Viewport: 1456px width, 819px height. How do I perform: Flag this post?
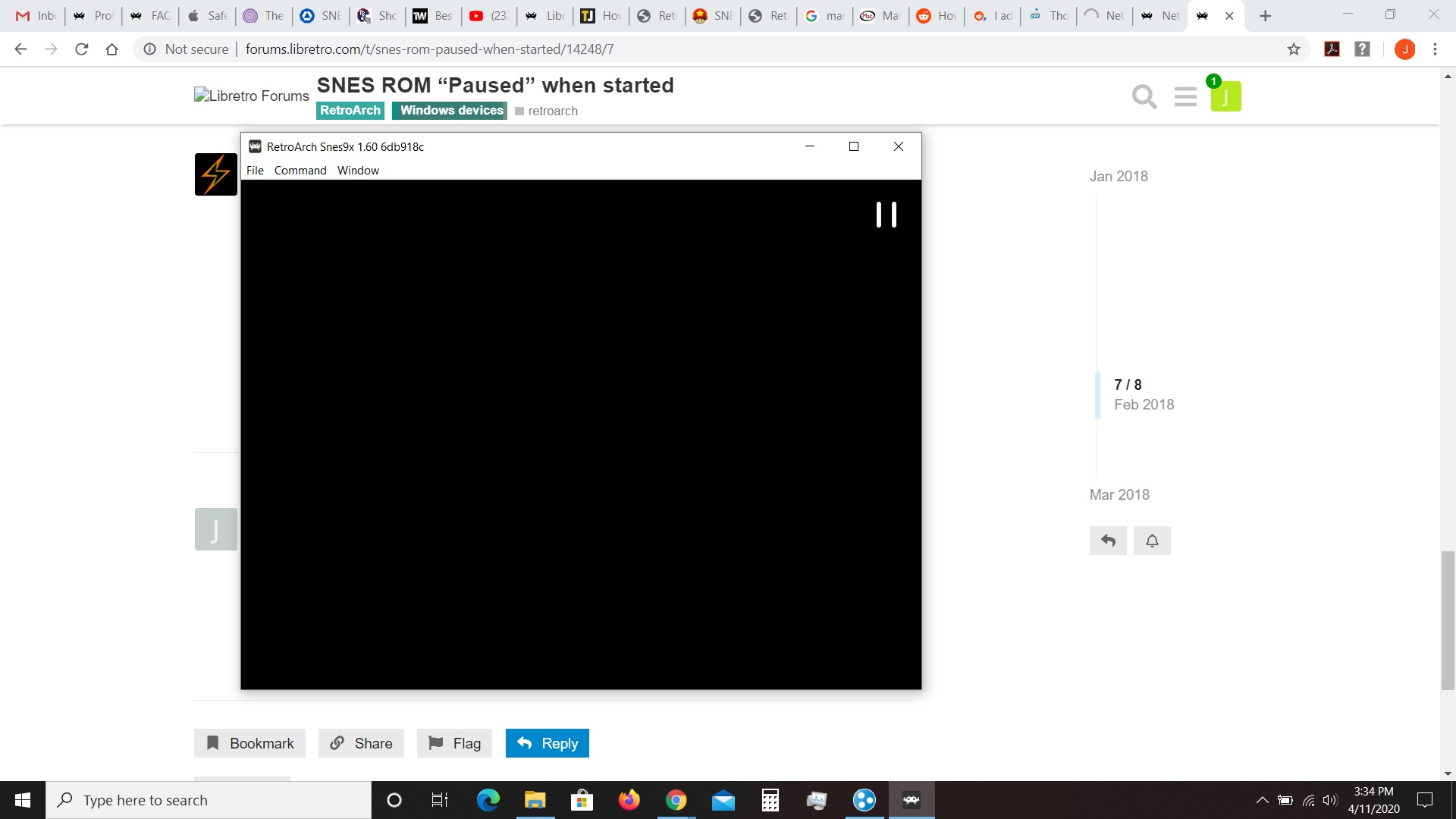point(454,743)
